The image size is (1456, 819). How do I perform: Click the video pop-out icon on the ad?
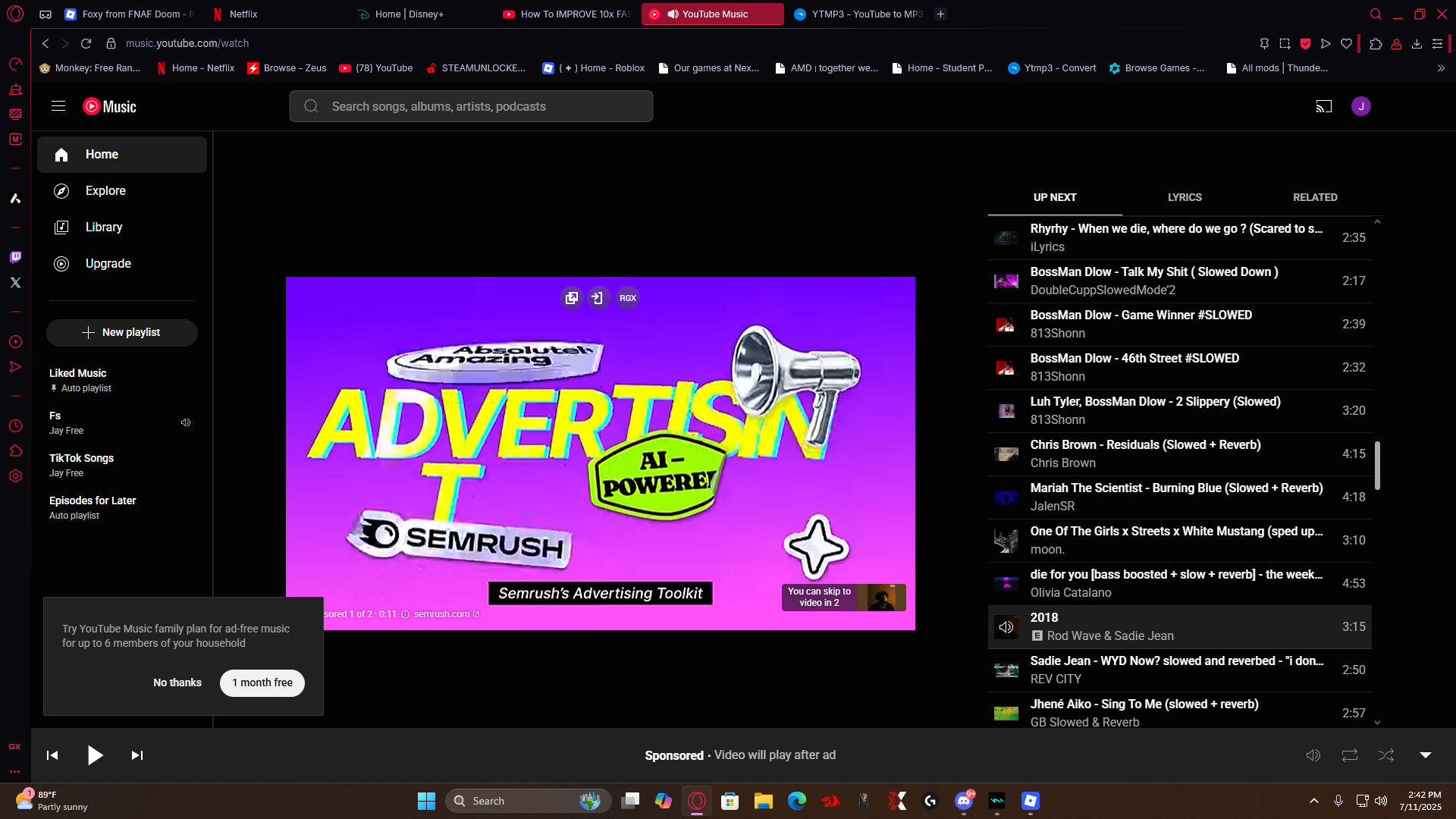[572, 298]
